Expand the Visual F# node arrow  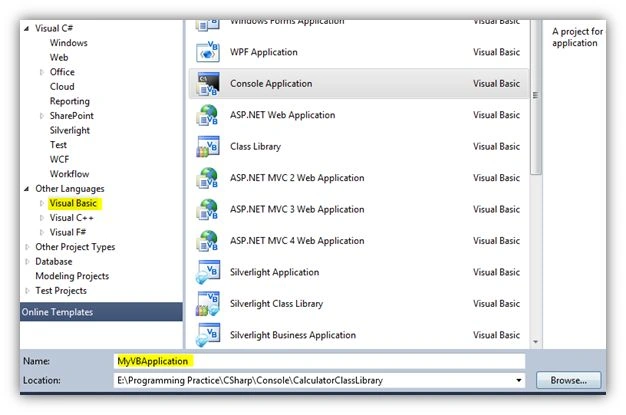(x=42, y=232)
